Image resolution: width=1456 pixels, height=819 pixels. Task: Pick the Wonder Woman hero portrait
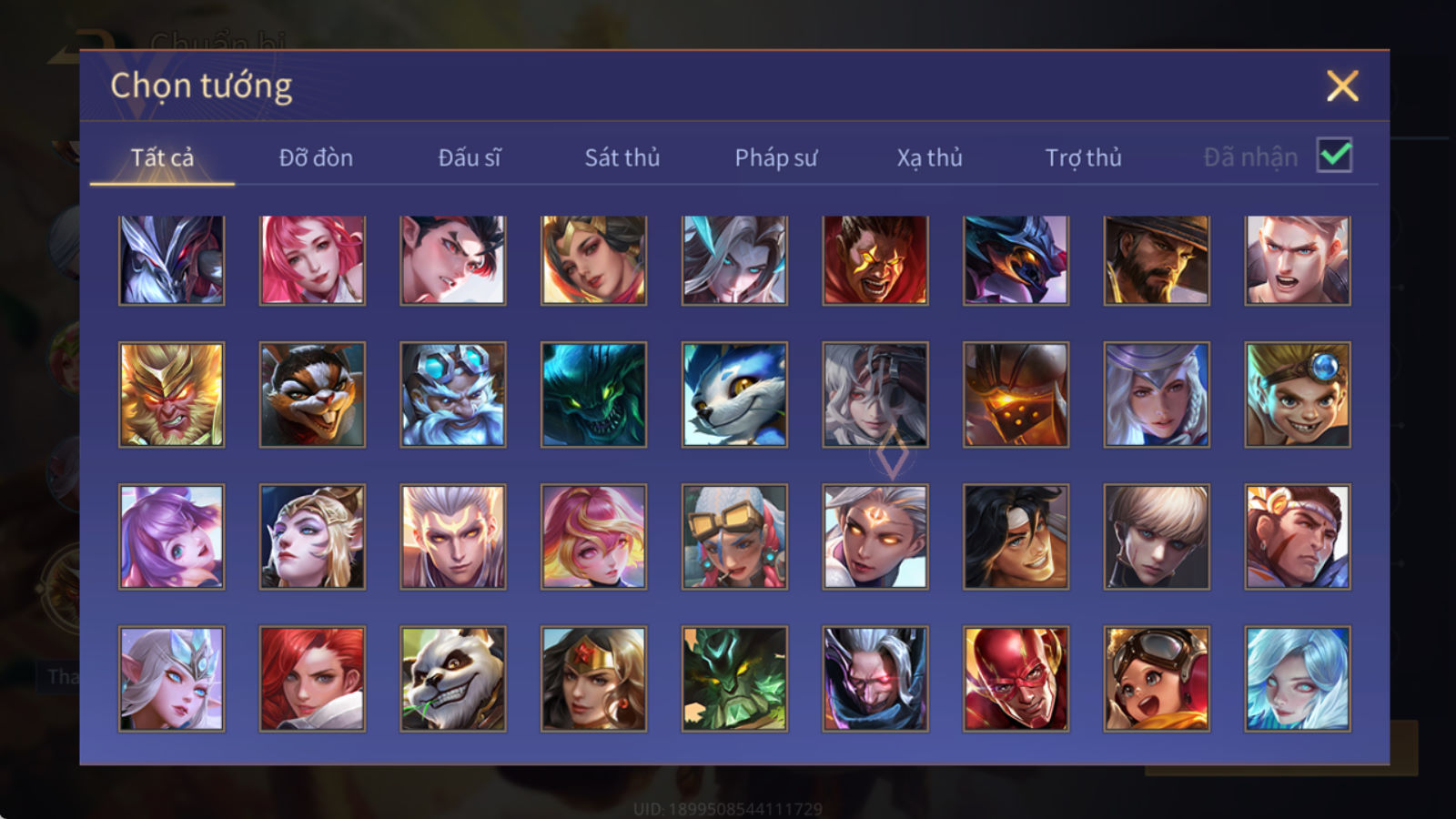pos(593,679)
